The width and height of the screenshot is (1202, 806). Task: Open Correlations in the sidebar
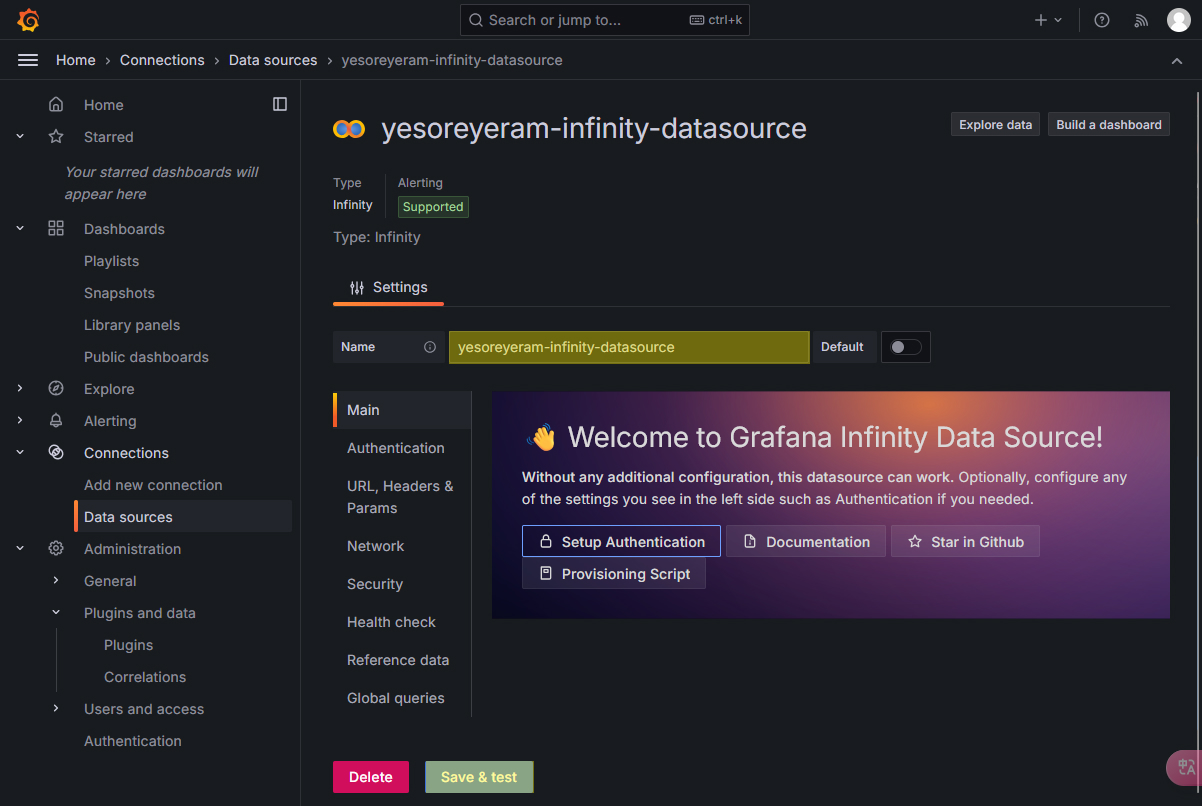pos(145,677)
